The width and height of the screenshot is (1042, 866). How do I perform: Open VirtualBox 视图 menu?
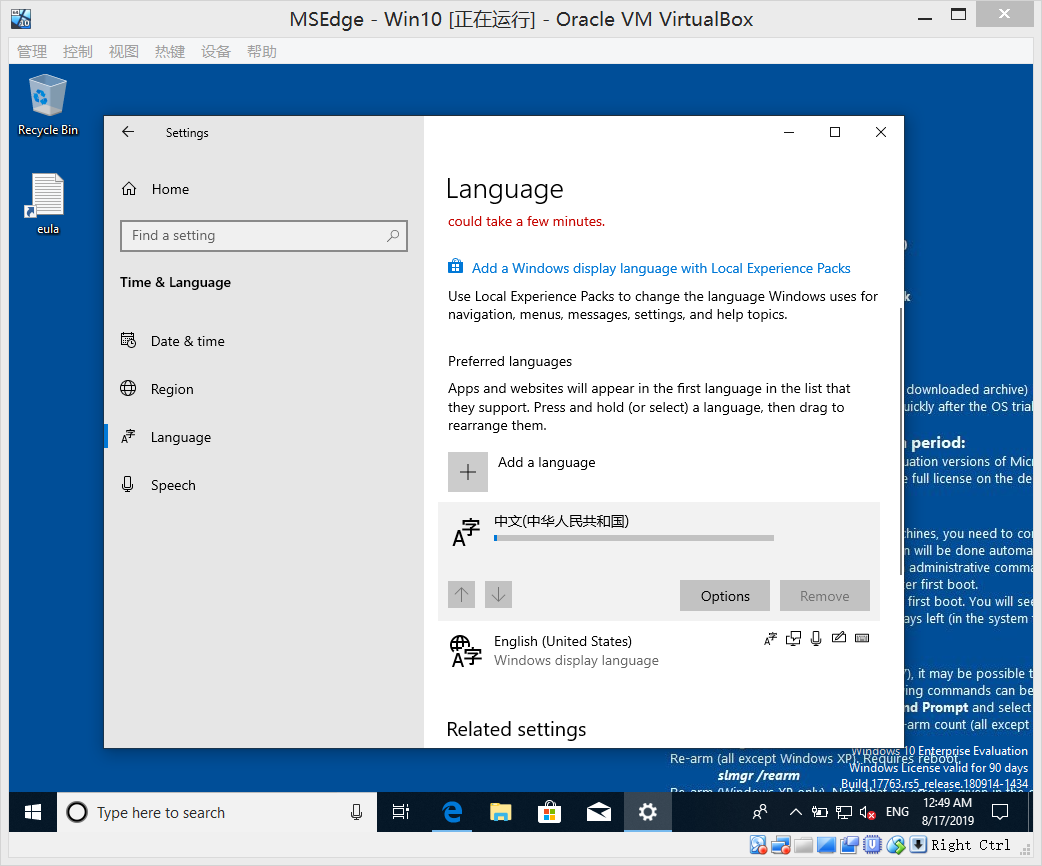(x=124, y=52)
